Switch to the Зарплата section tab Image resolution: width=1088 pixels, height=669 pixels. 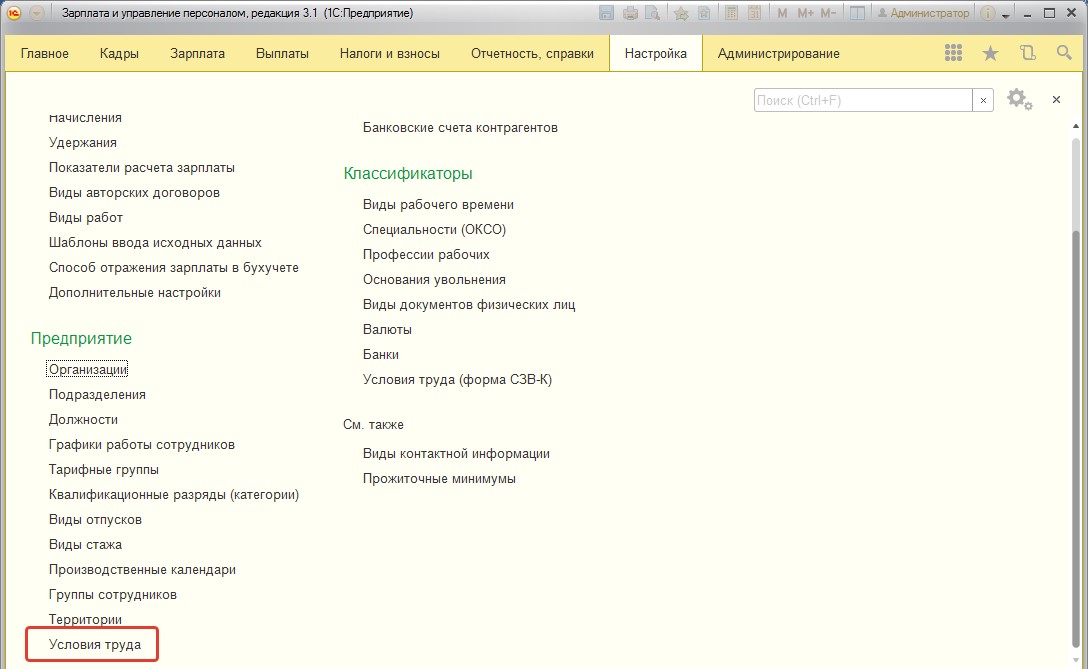197,53
